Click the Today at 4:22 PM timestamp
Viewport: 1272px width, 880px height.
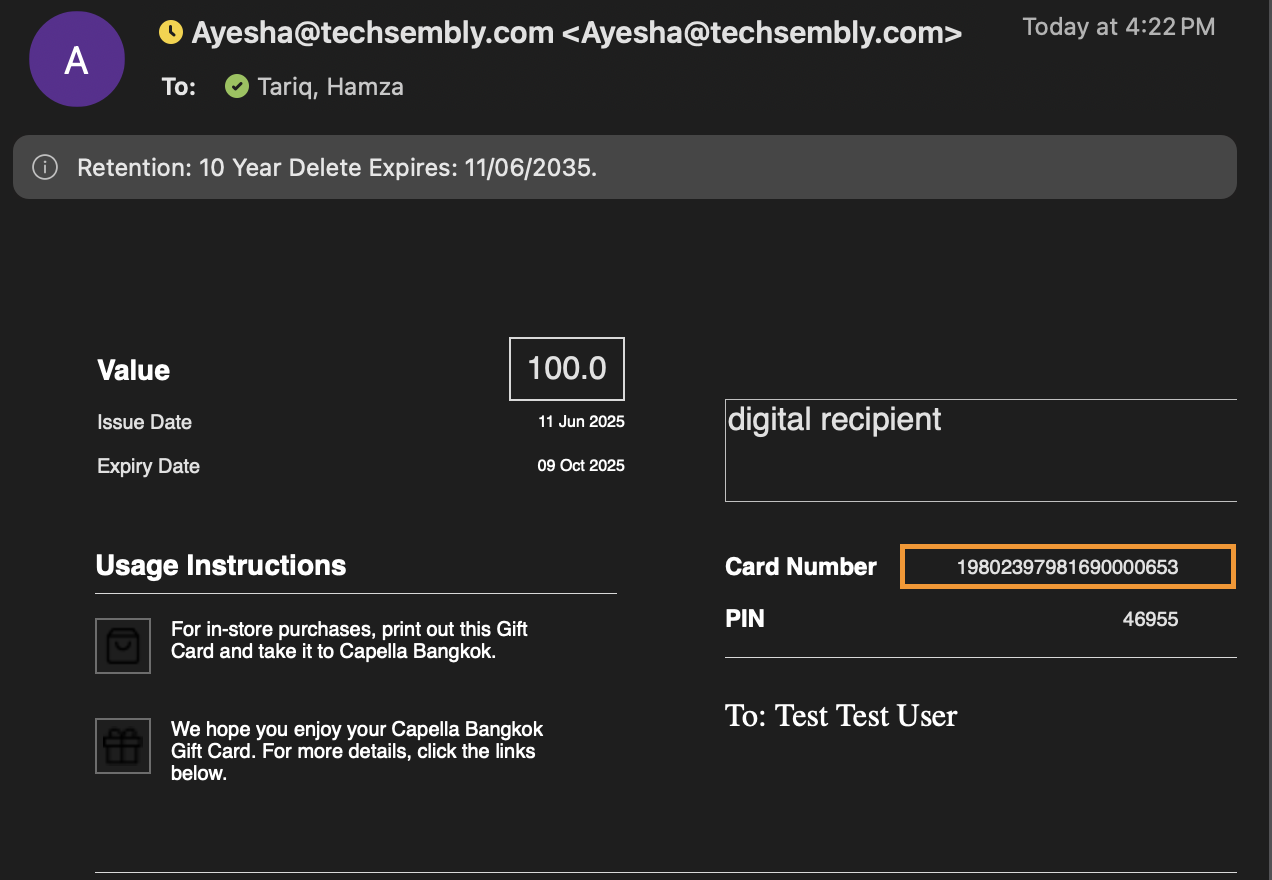[1119, 27]
